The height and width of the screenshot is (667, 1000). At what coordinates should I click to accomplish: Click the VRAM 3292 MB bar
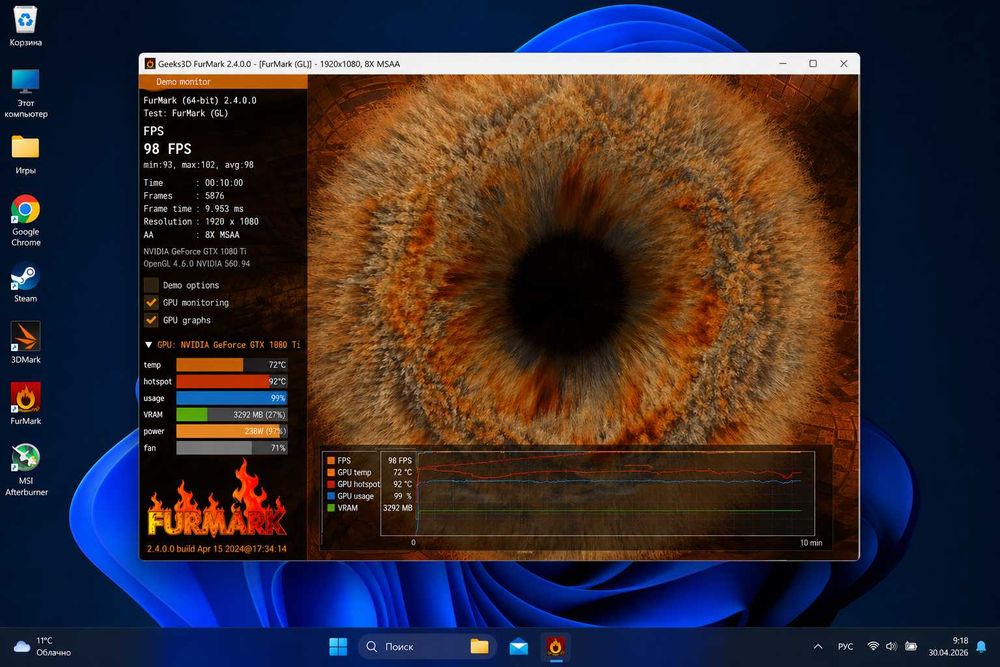pos(232,414)
